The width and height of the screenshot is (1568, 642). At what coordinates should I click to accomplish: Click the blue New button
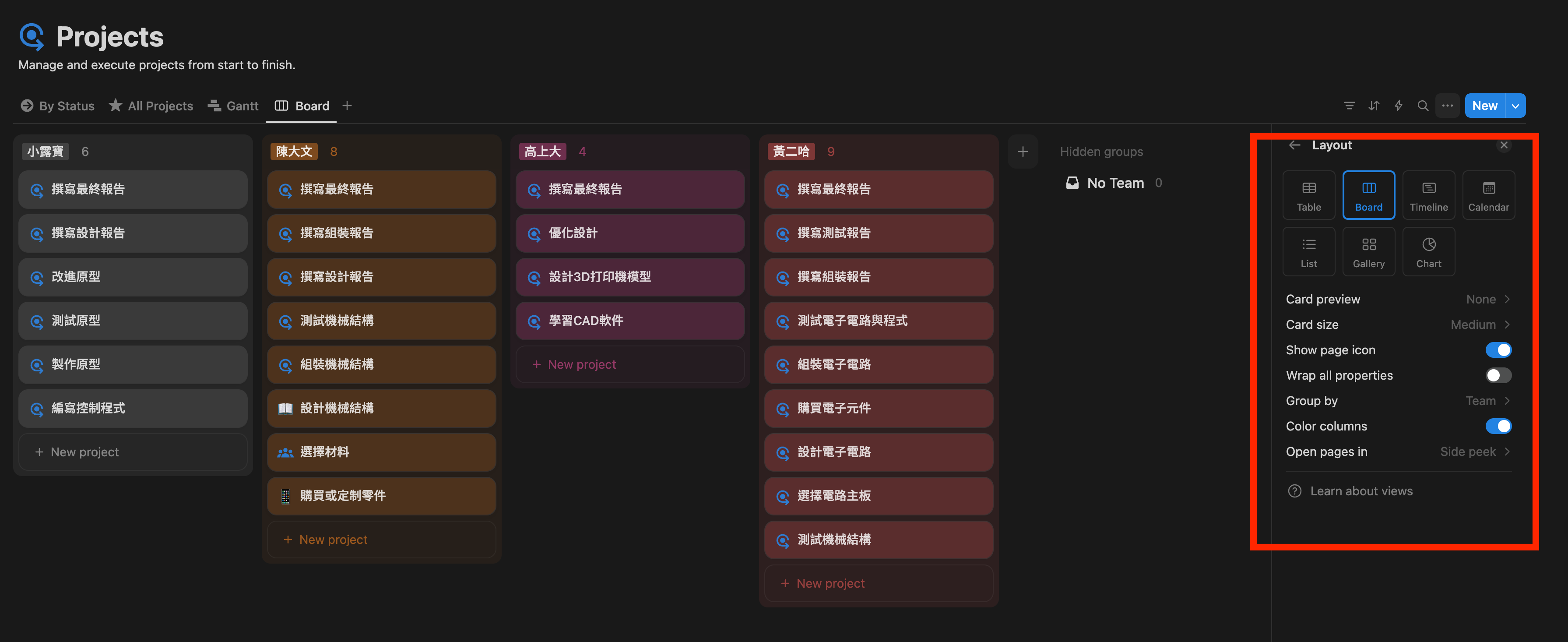[x=1484, y=106]
